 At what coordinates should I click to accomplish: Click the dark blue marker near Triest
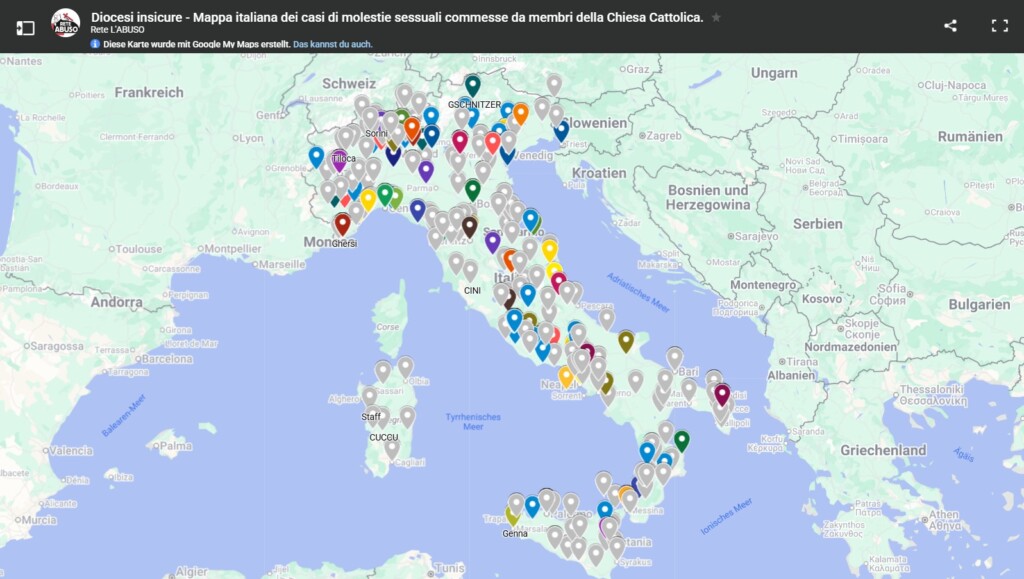[561, 130]
